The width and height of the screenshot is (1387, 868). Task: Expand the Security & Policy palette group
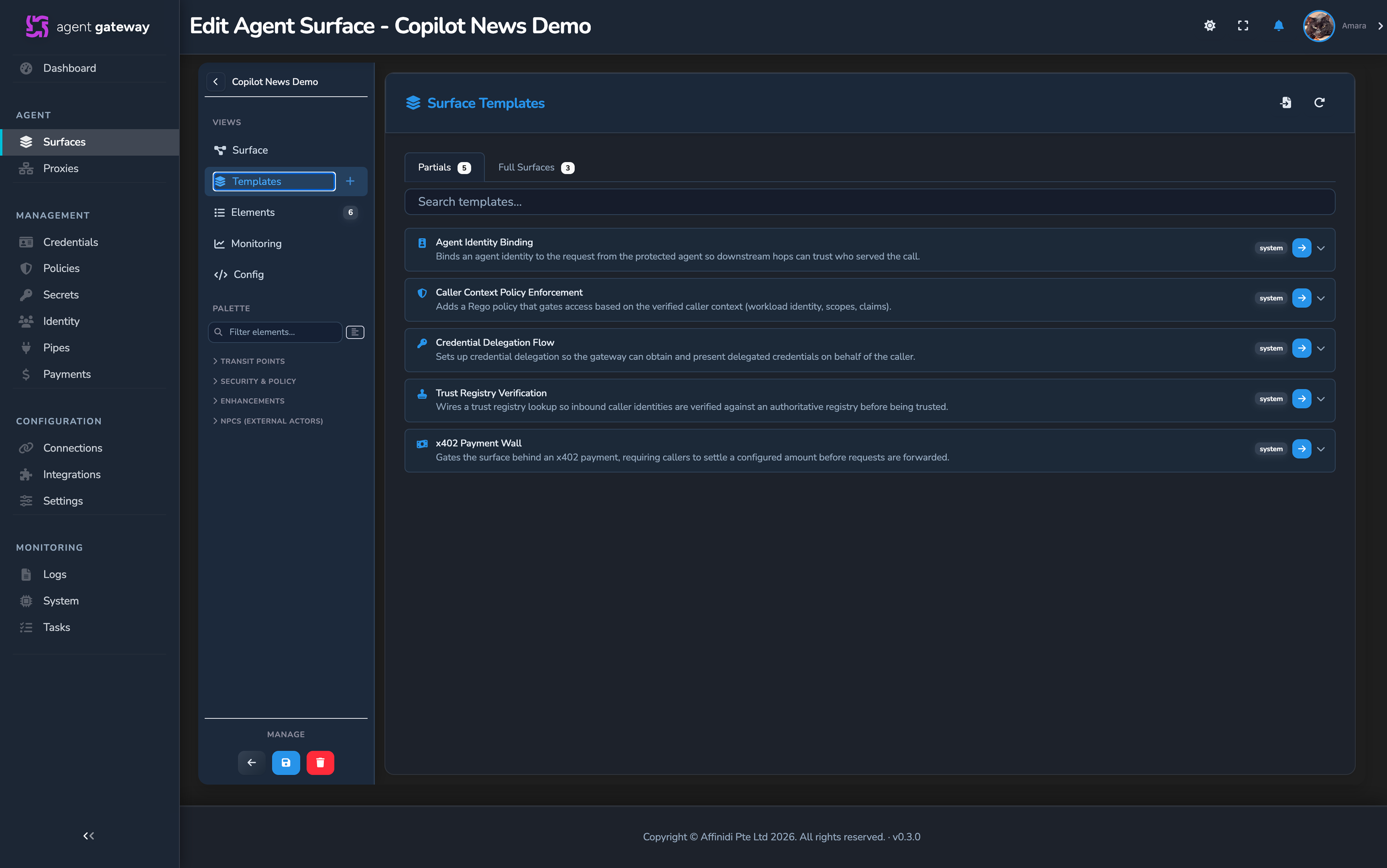click(x=254, y=381)
